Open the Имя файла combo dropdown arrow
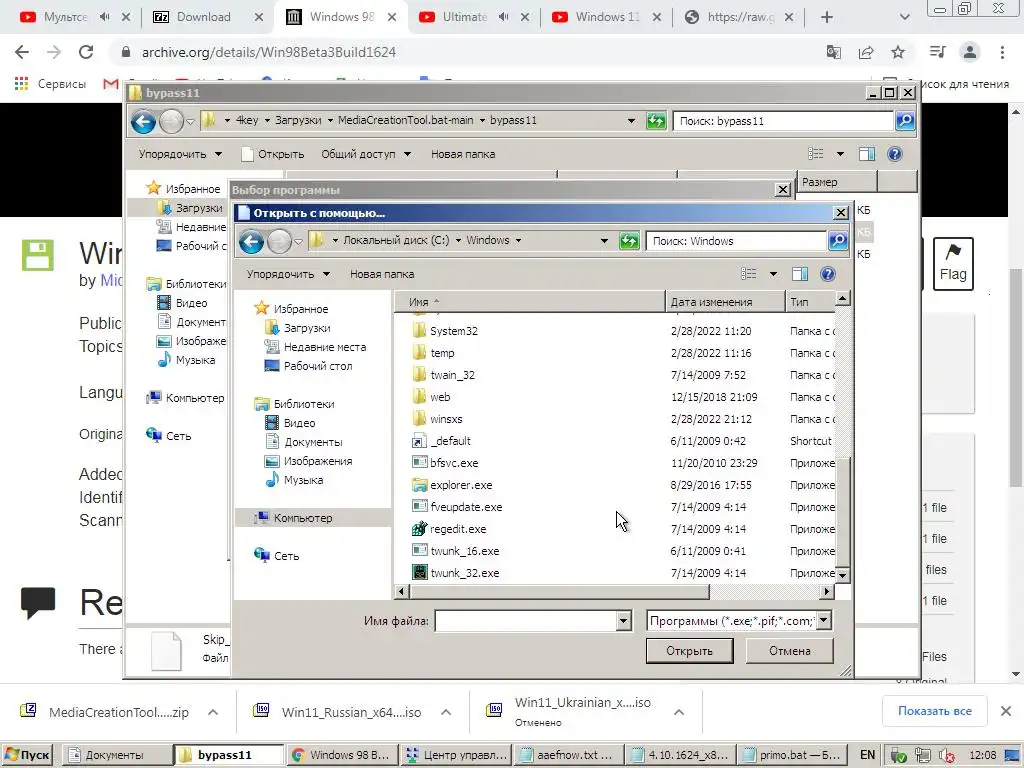The image size is (1024, 768). click(x=624, y=621)
